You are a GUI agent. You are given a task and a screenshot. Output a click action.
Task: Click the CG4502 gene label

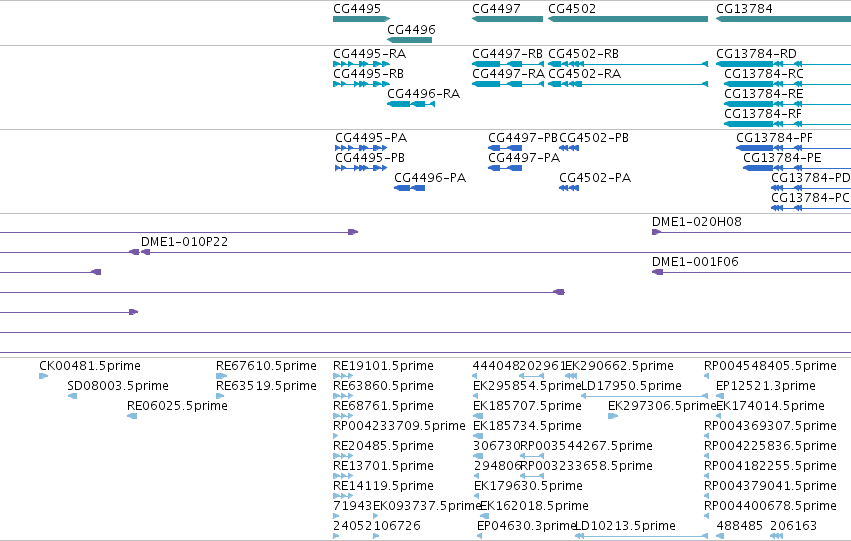coord(572,9)
